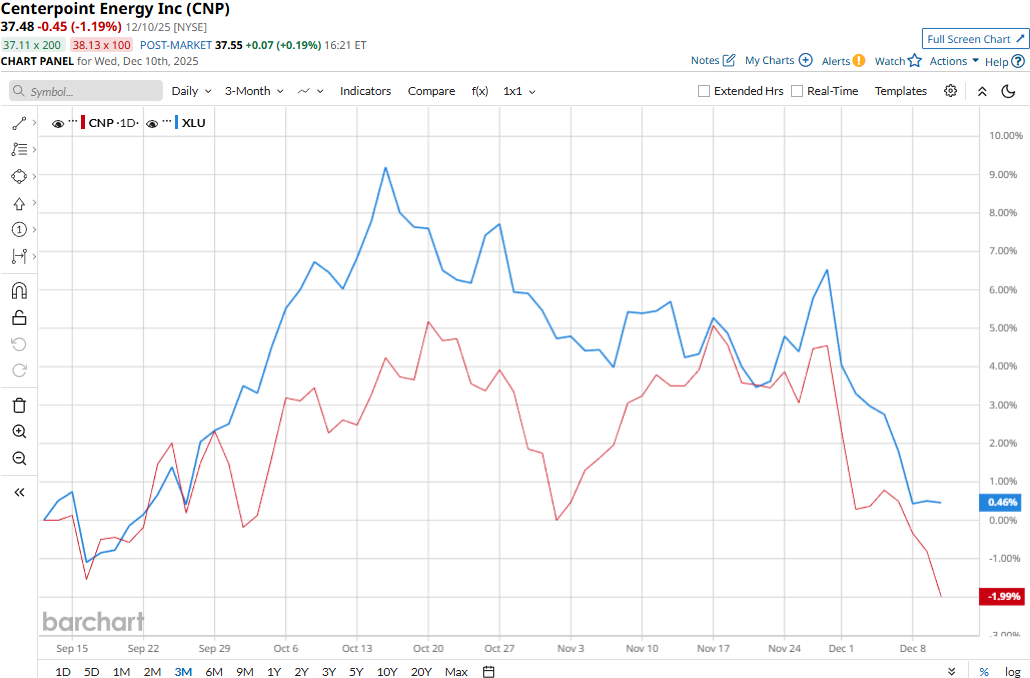Click the Notes link
This screenshot has height=678, width=1030.
tap(705, 60)
